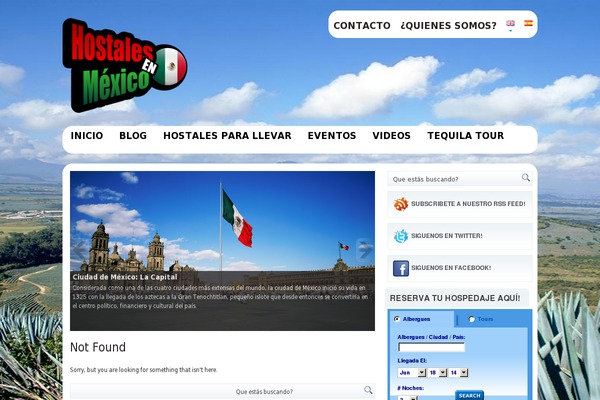Open the arrival day dropdown showing 18
This screenshot has width=600, height=400.
point(437,372)
